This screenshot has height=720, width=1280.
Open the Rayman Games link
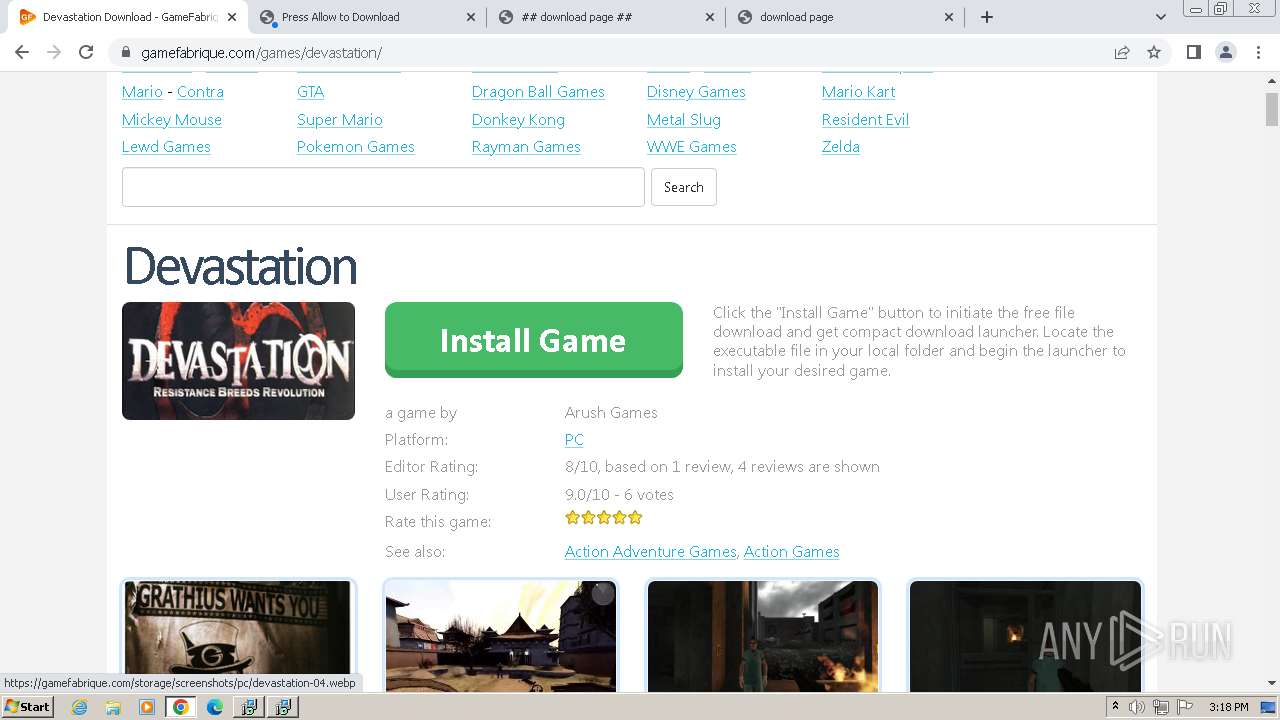pos(526,147)
